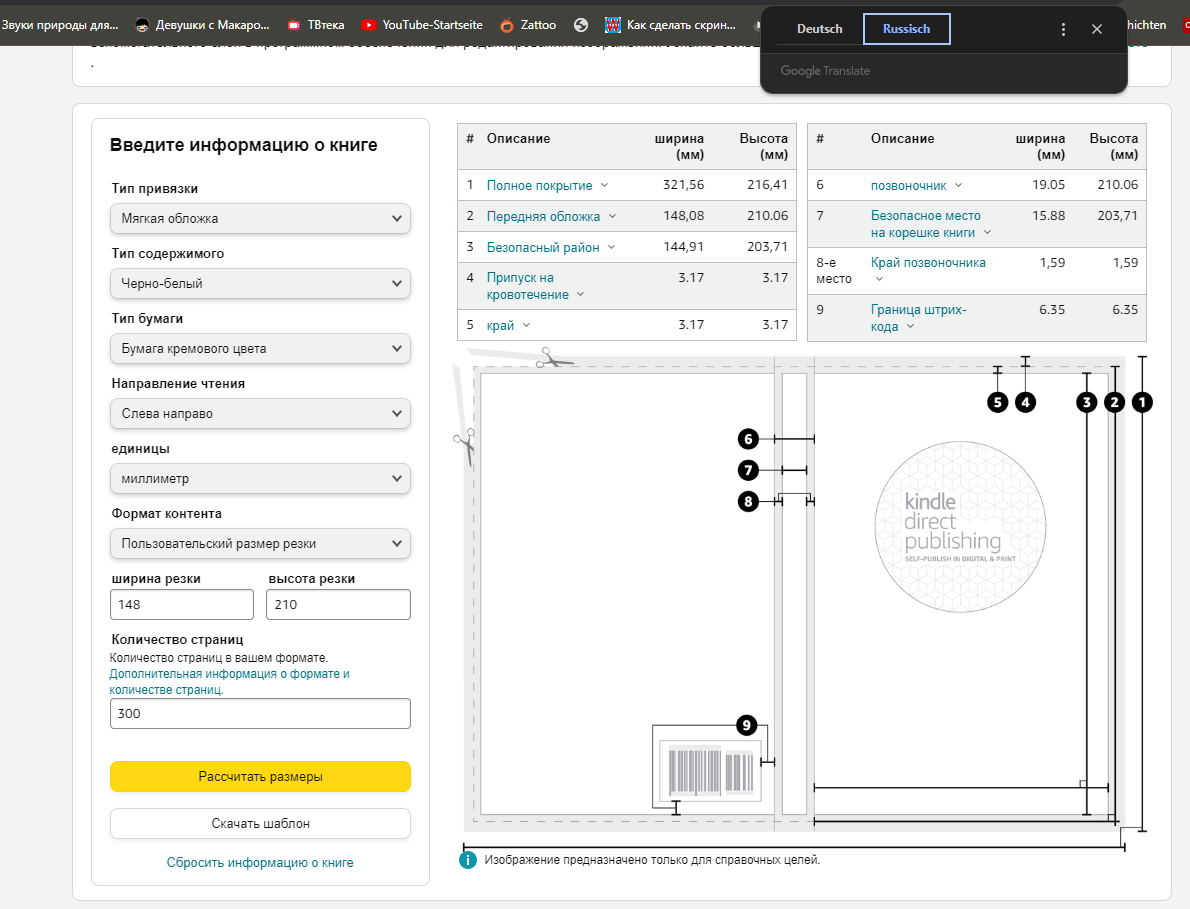The image size is (1190, 909).
Task: Click Сбросить информацию о книге link
Action: click(260, 862)
